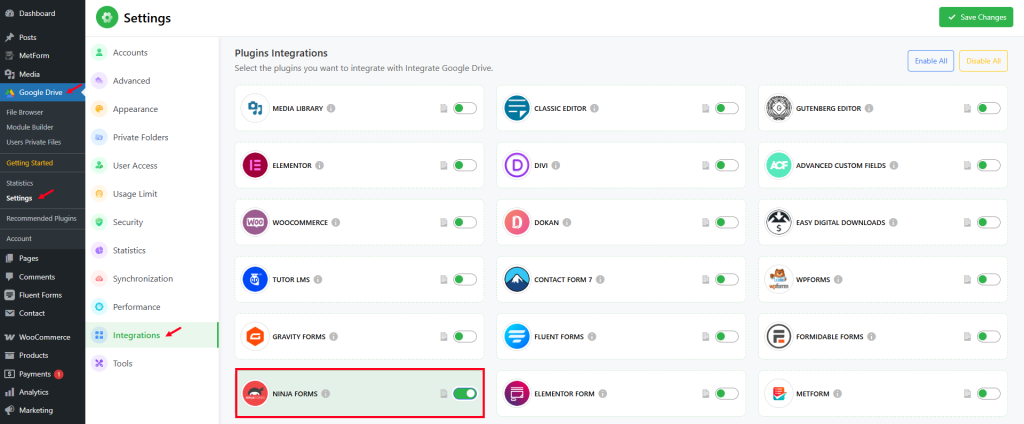Click the Formidable Forms plugin logo
Image resolution: width=1024 pixels, height=424 pixels.
[778, 336]
